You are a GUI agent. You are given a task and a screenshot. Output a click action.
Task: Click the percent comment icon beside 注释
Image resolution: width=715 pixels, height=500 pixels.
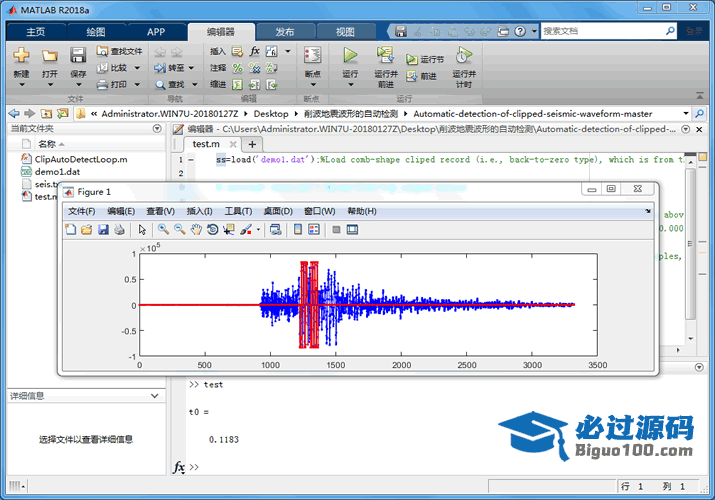238,68
